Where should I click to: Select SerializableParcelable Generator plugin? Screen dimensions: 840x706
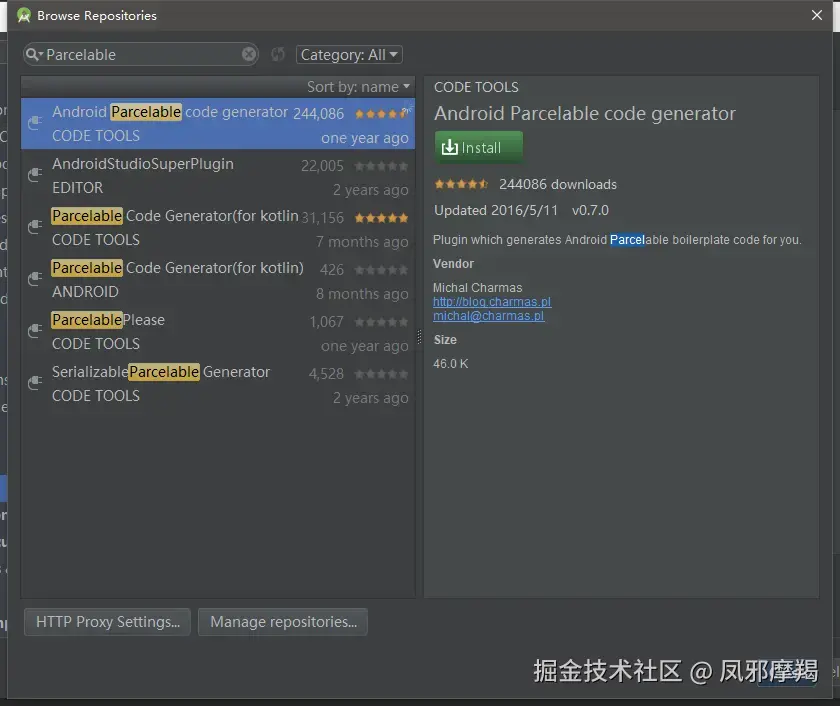pyautogui.click(x=218, y=384)
